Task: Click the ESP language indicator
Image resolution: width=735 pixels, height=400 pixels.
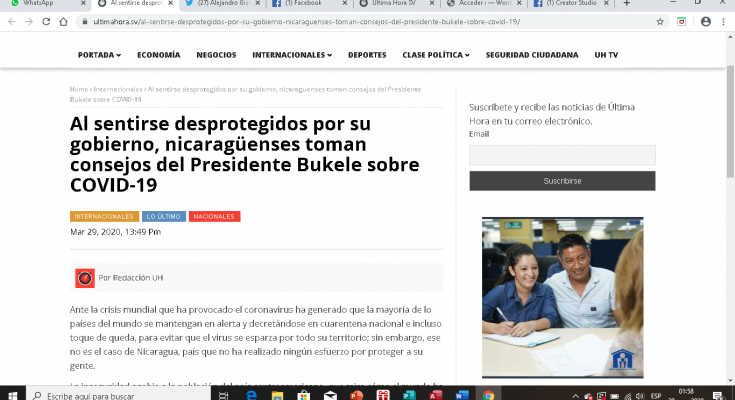Action: point(656,396)
